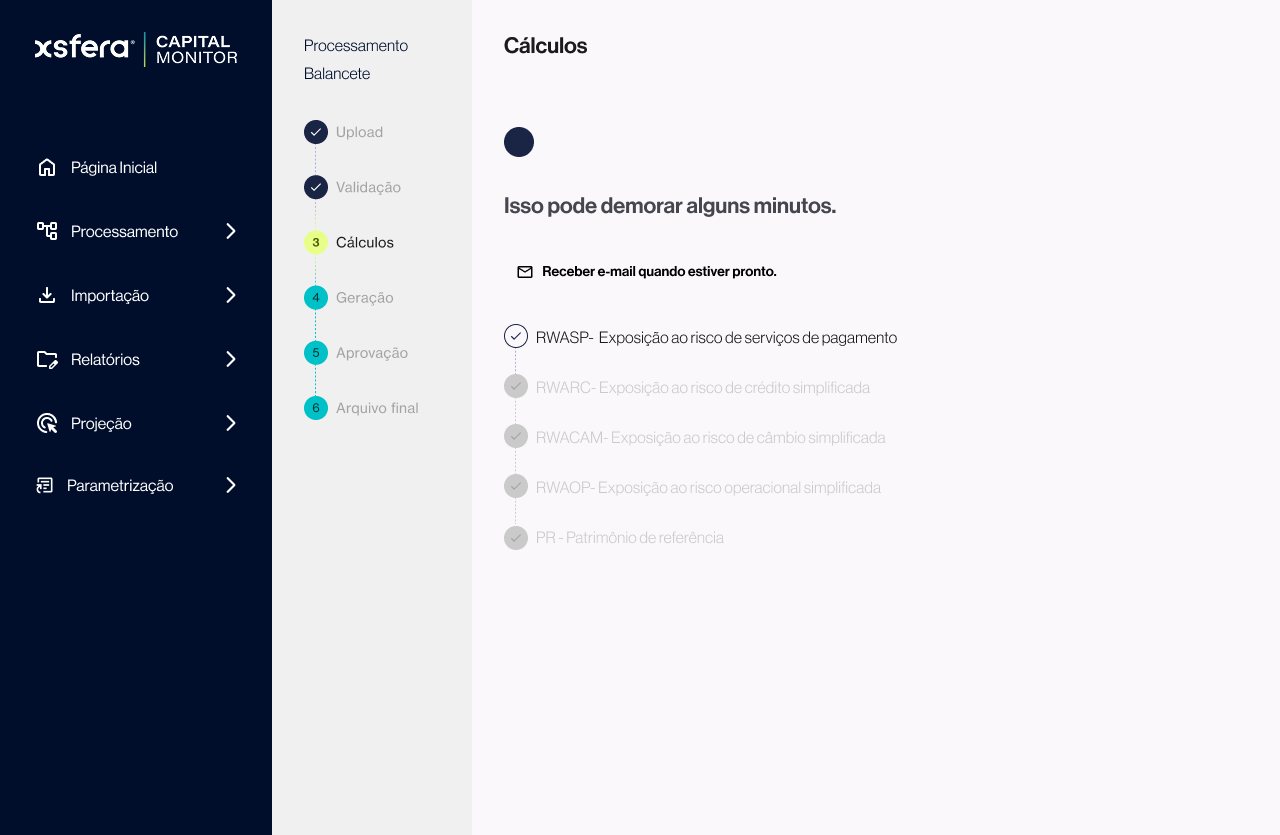Click the dark loading progress circle
Image resolution: width=1280 pixels, height=835 pixels.
[x=519, y=142]
